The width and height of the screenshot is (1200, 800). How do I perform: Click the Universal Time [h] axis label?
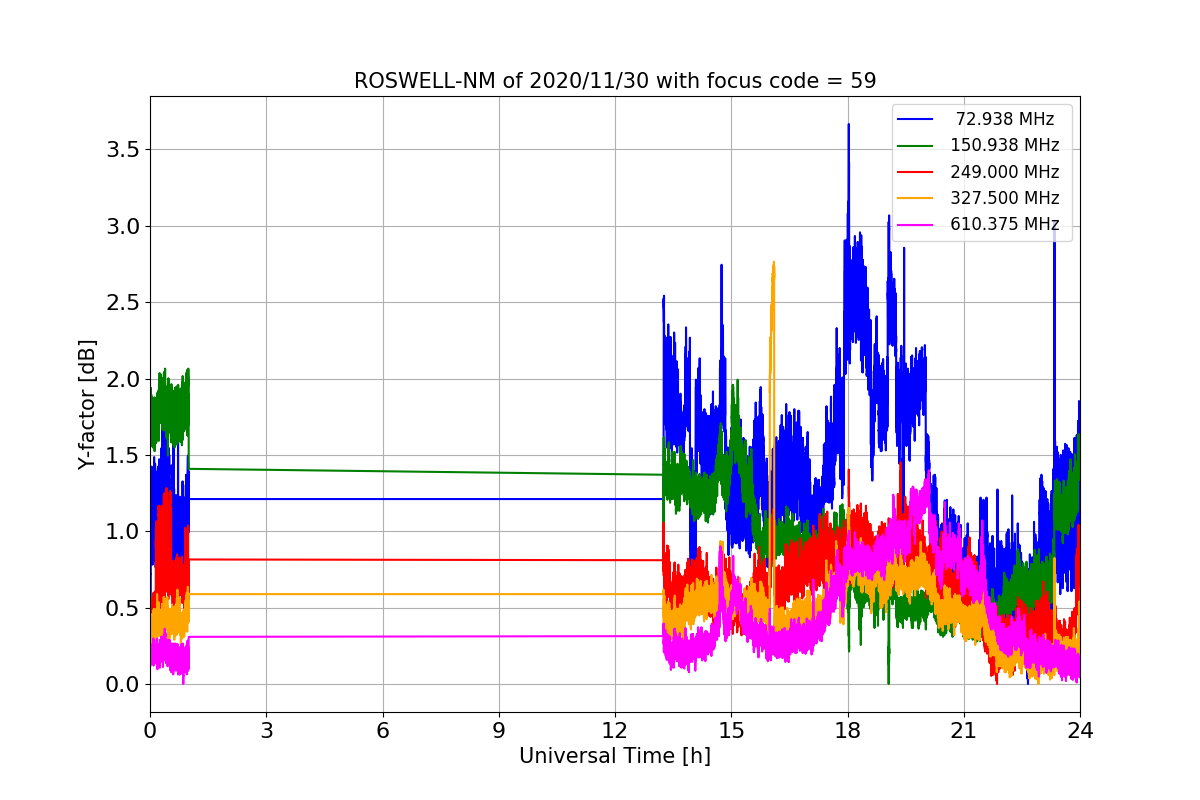coord(615,757)
